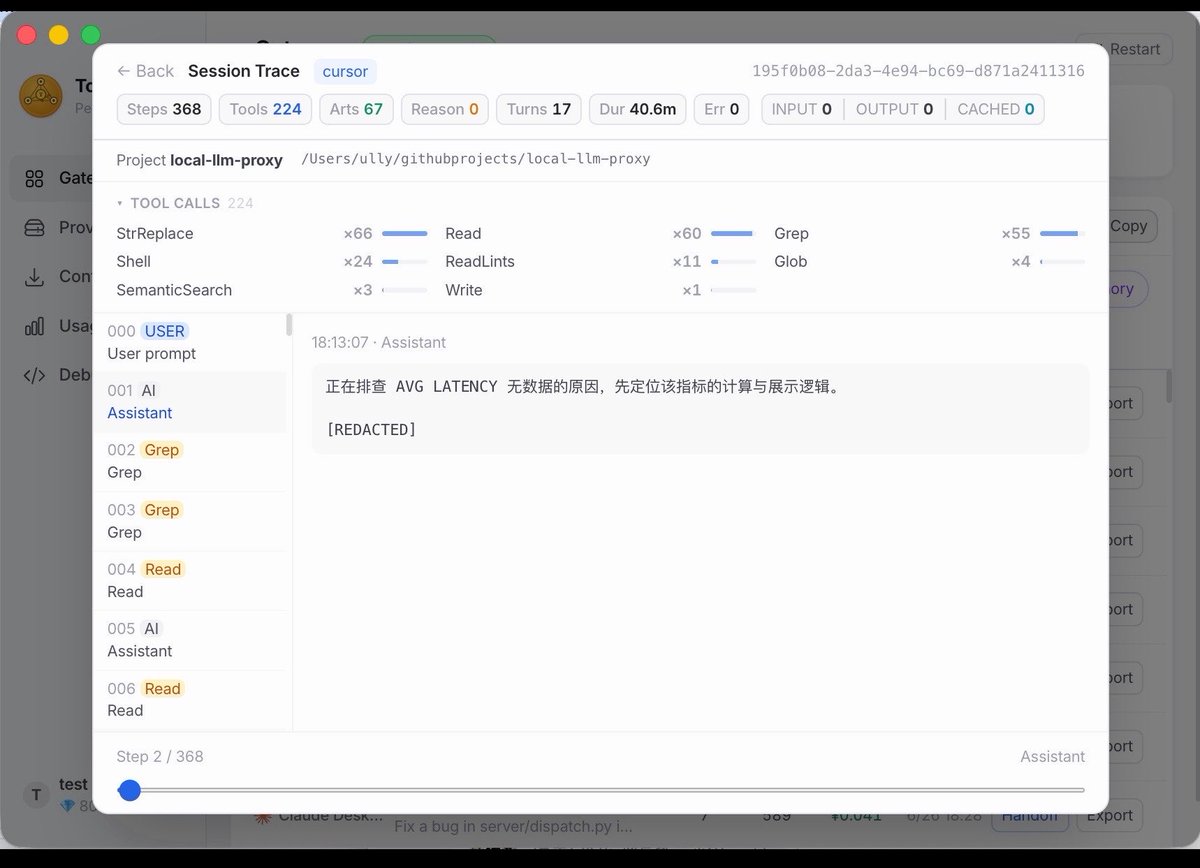This screenshot has height=868, width=1200.
Task: Click the bottom row Export button
Action: coord(1109,815)
